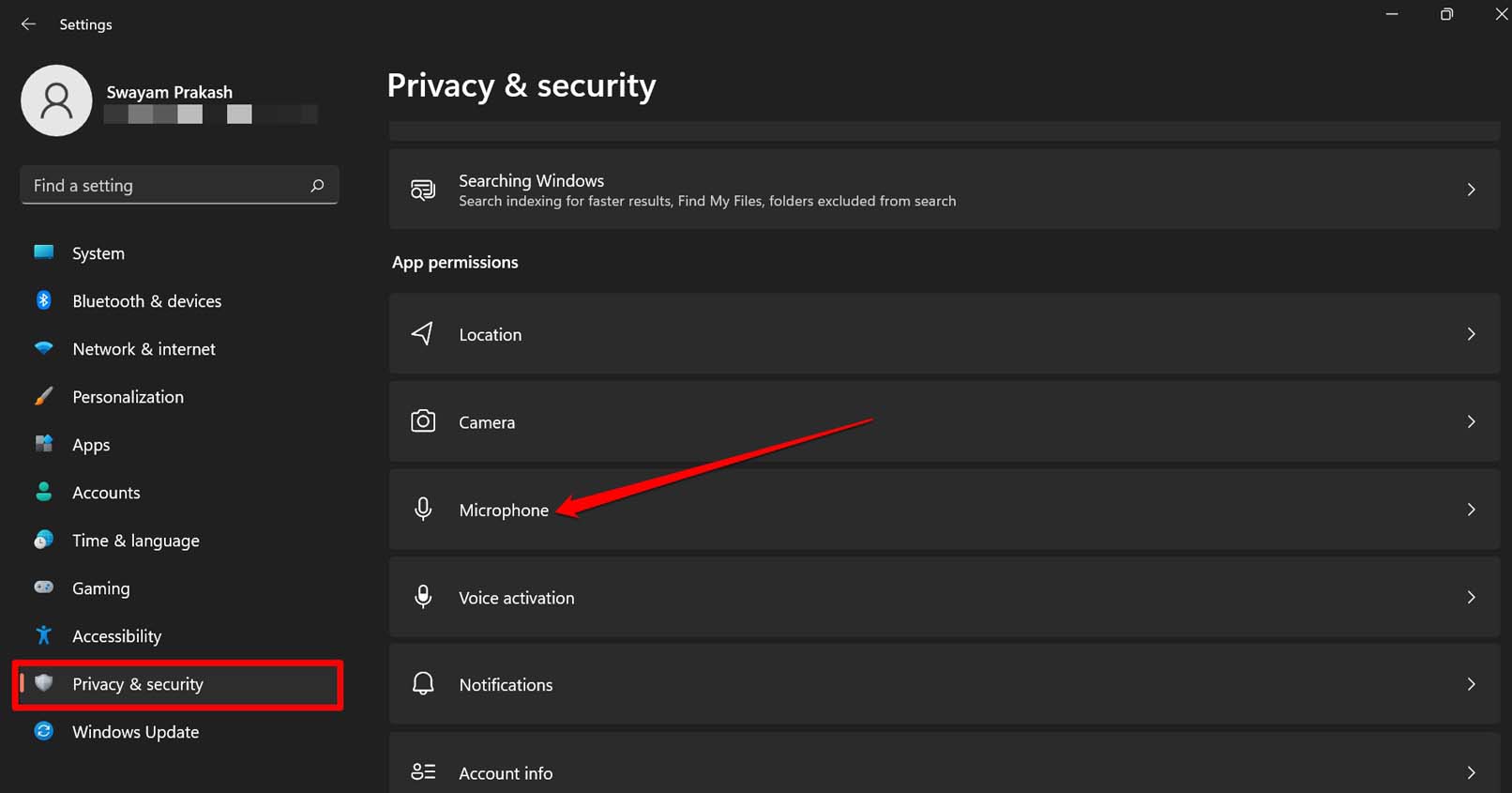Click the Notifications bell icon
This screenshot has width=1512, height=793.
423,684
